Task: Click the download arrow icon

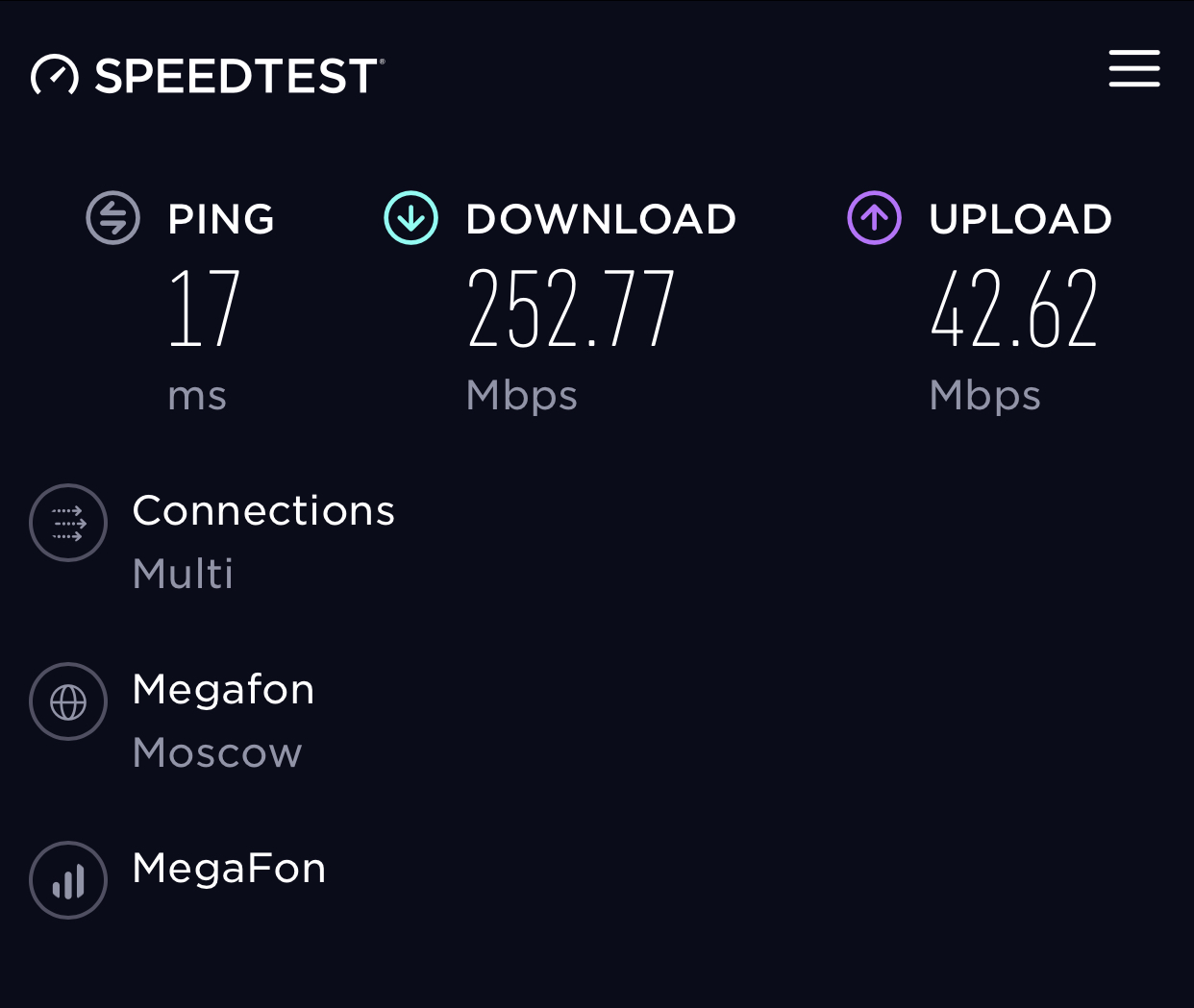Action: pyautogui.click(x=411, y=218)
